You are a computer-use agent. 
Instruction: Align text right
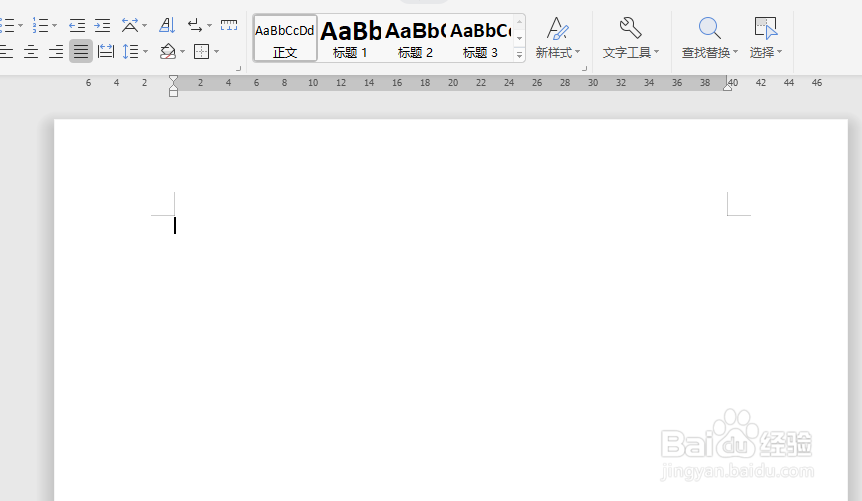(56, 52)
